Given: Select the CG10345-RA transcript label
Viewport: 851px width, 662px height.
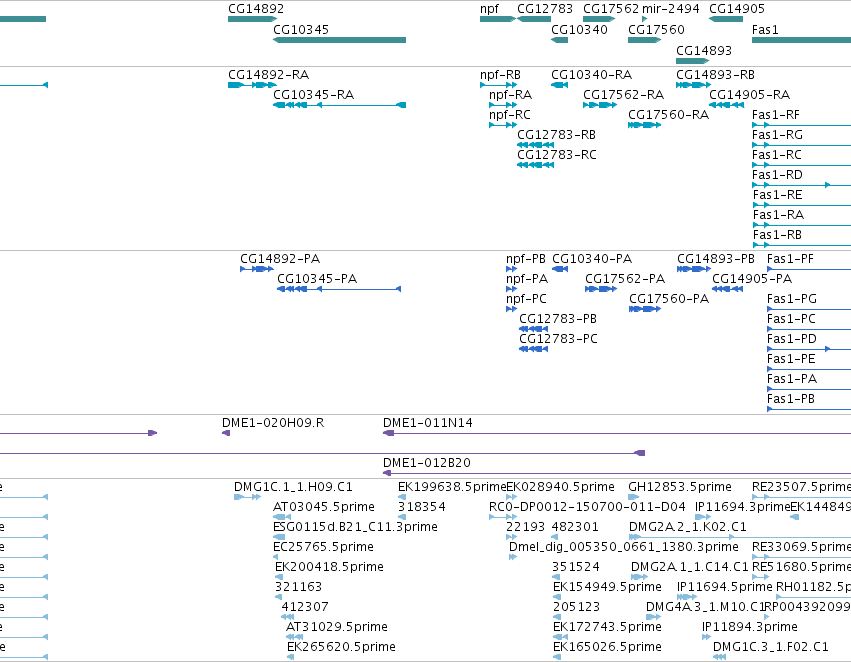Looking at the screenshot, I should (x=313, y=95).
